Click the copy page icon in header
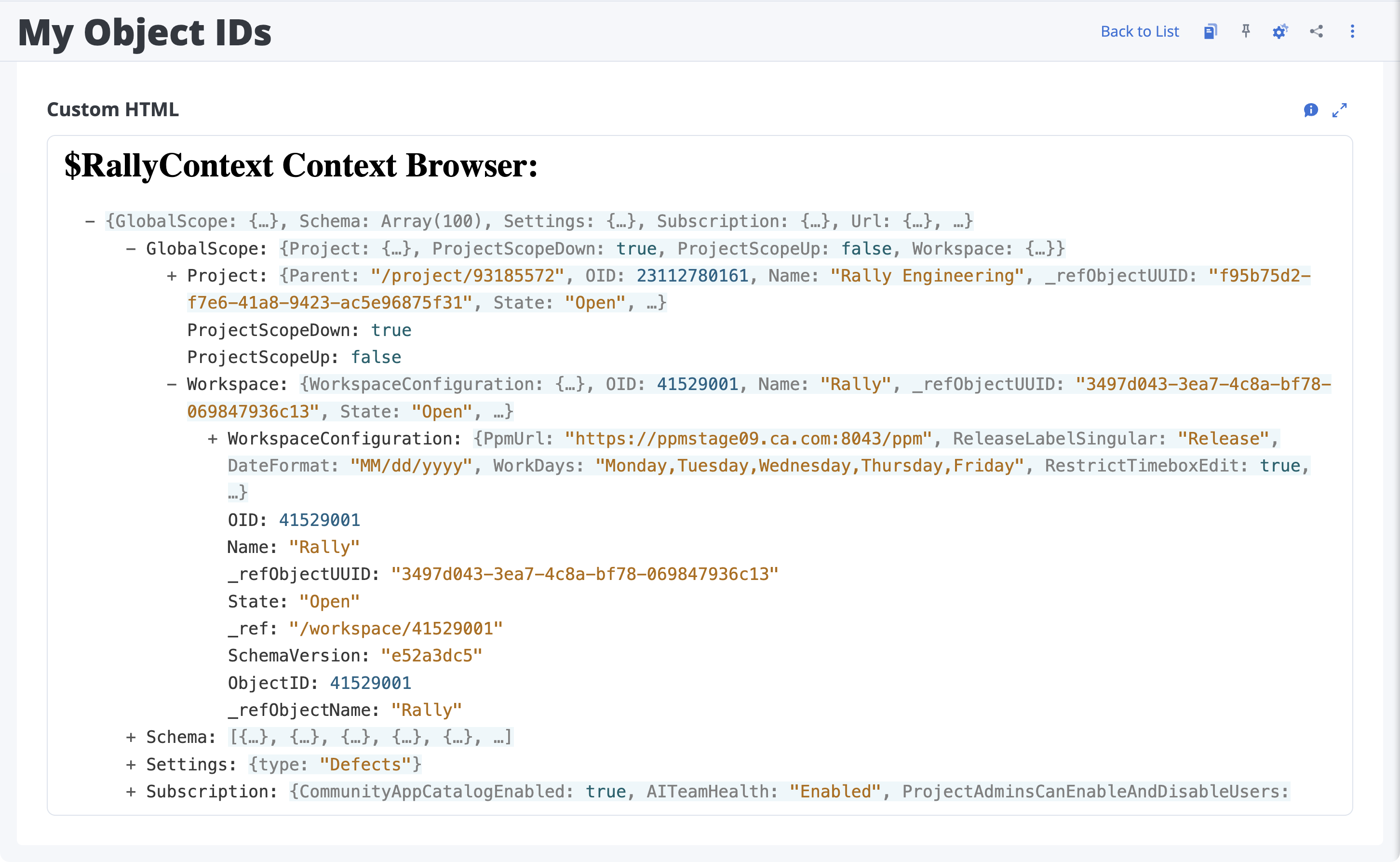 pyautogui.click(x=1210, y=31)
